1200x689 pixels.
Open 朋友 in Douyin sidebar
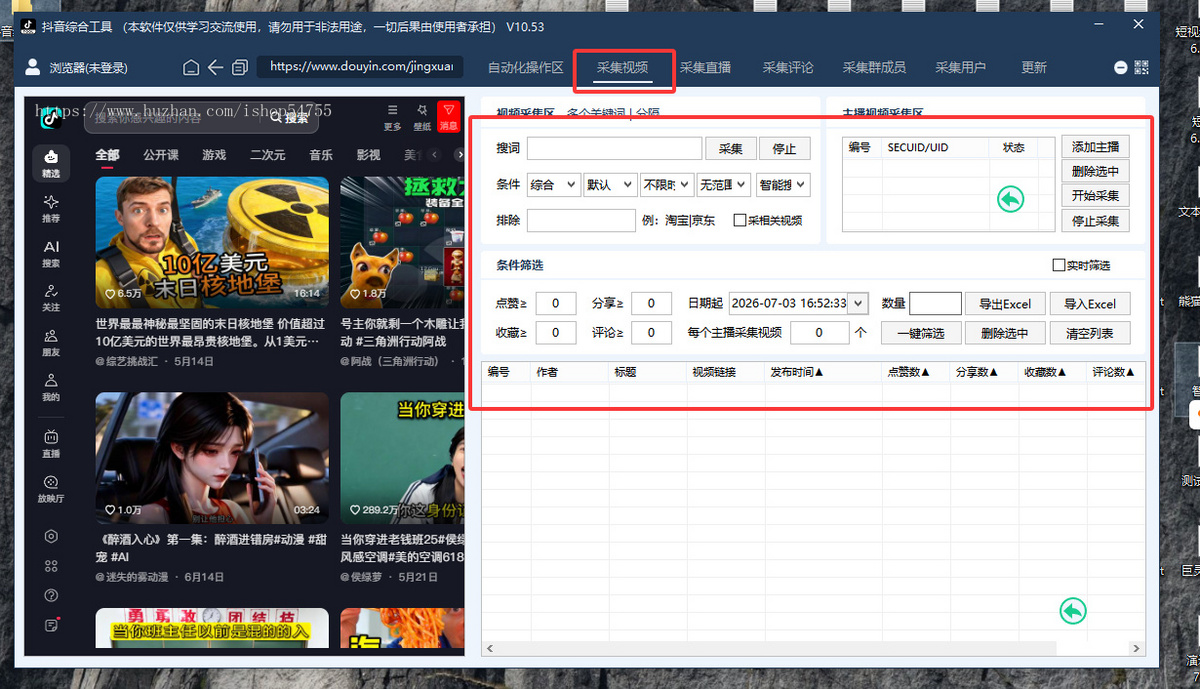[51, 343]
